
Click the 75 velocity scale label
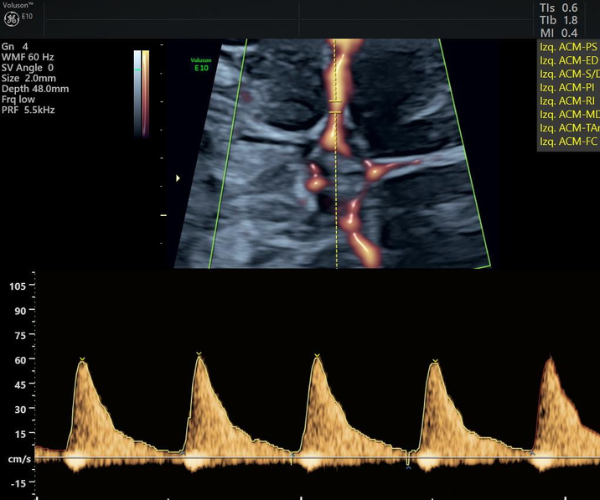(x=20, y=336)
